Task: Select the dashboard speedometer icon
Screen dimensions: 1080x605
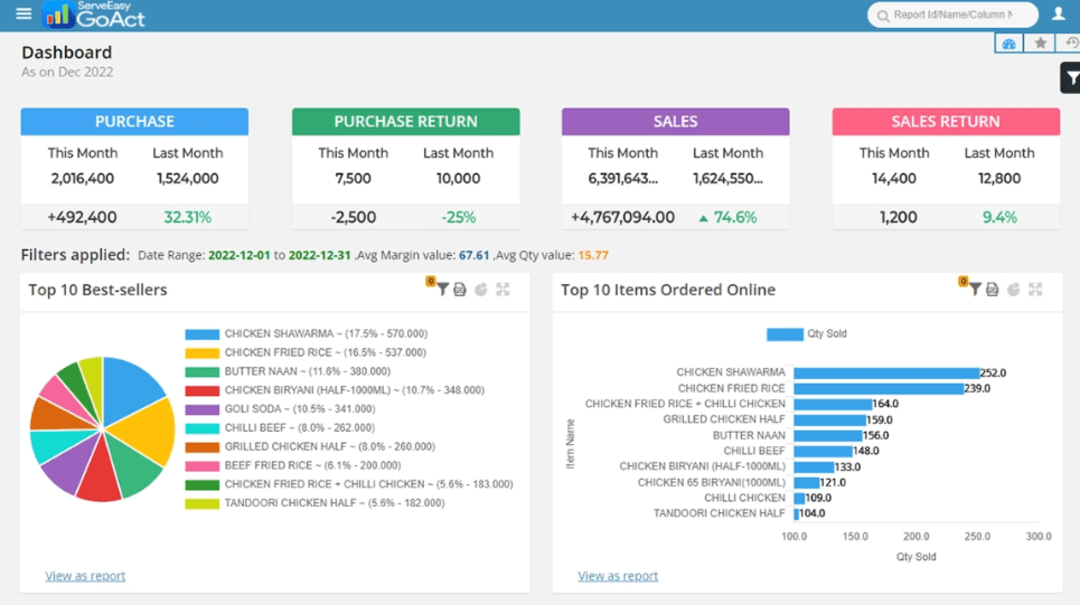Action: pyautogui.click(x=1008, y=43)
